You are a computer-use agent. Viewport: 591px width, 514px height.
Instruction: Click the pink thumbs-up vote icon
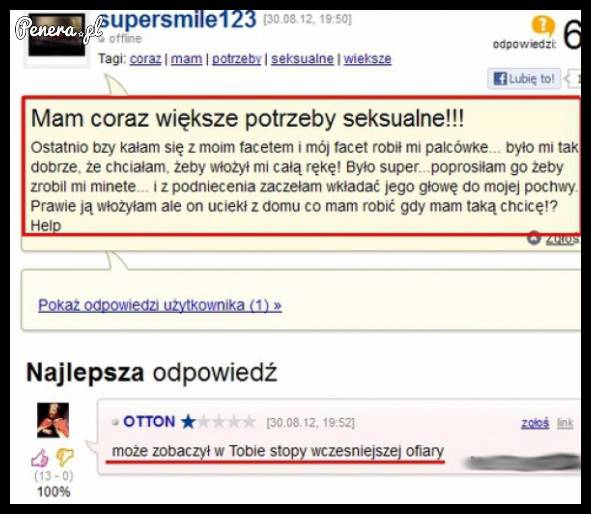point(40,458)
